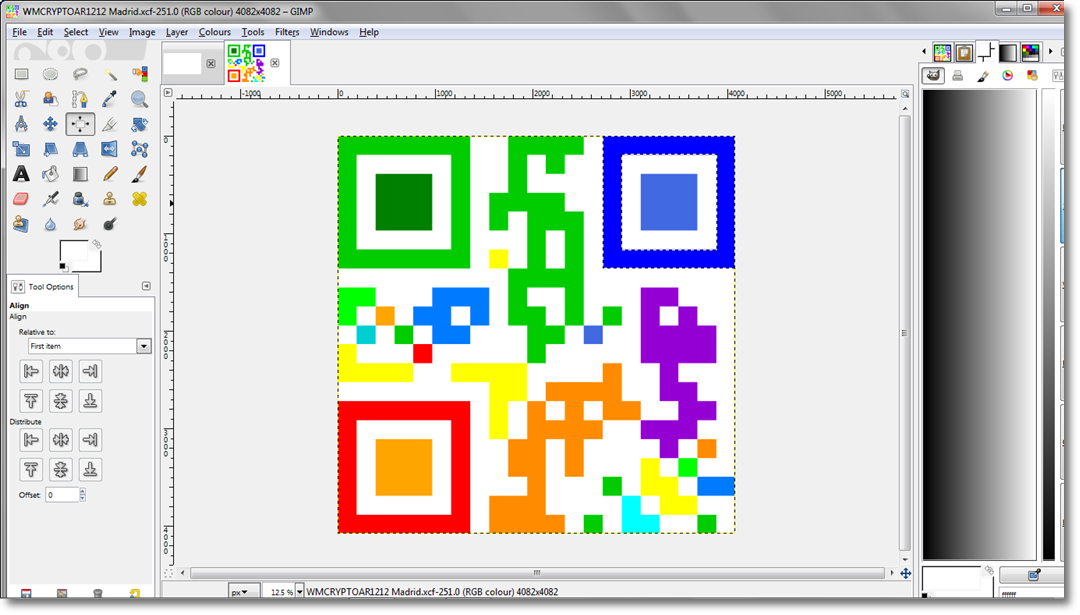Image resolution: width=1080 pixels, height=615 pixels.
Task: Align to horizontal centre in Align section
Action: click(x=61, y=371)
